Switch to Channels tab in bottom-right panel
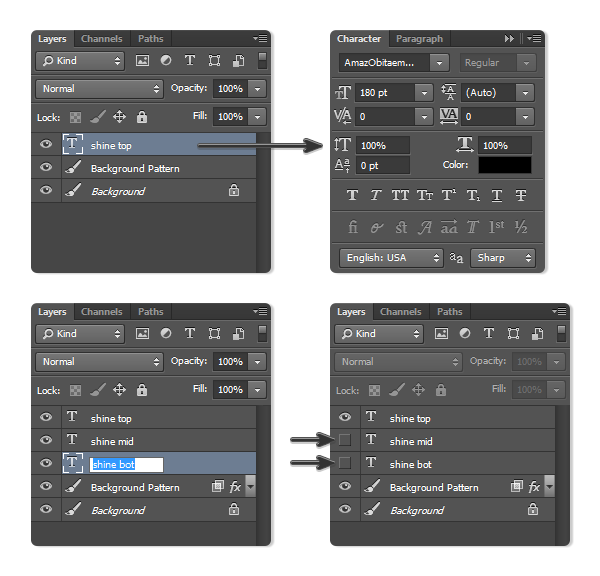 coord(400,312)
